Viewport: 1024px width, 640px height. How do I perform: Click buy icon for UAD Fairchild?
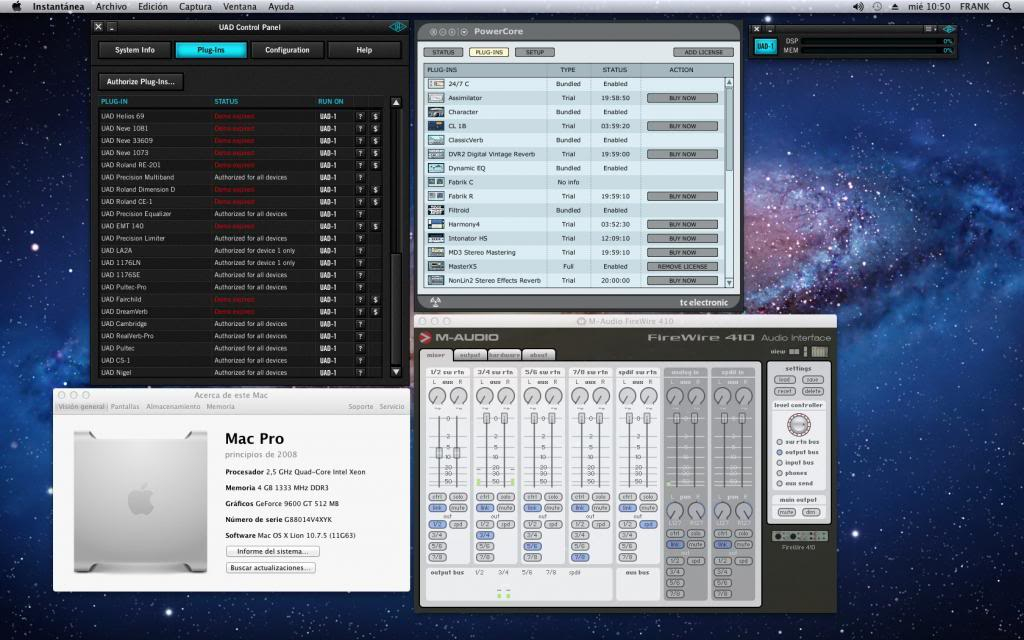click(x=375, y=300)
